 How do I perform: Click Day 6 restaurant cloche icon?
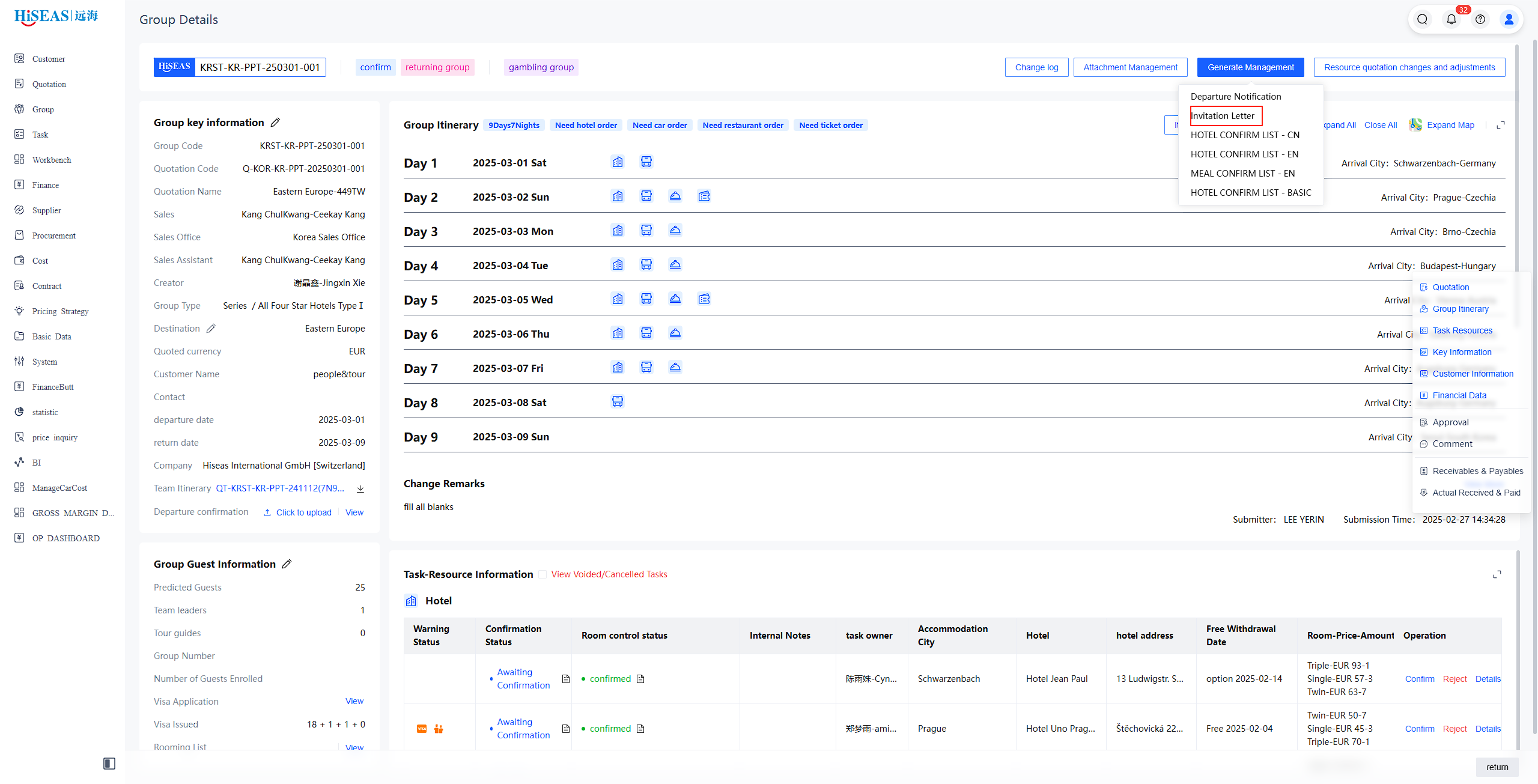click(x=675, y=333)
